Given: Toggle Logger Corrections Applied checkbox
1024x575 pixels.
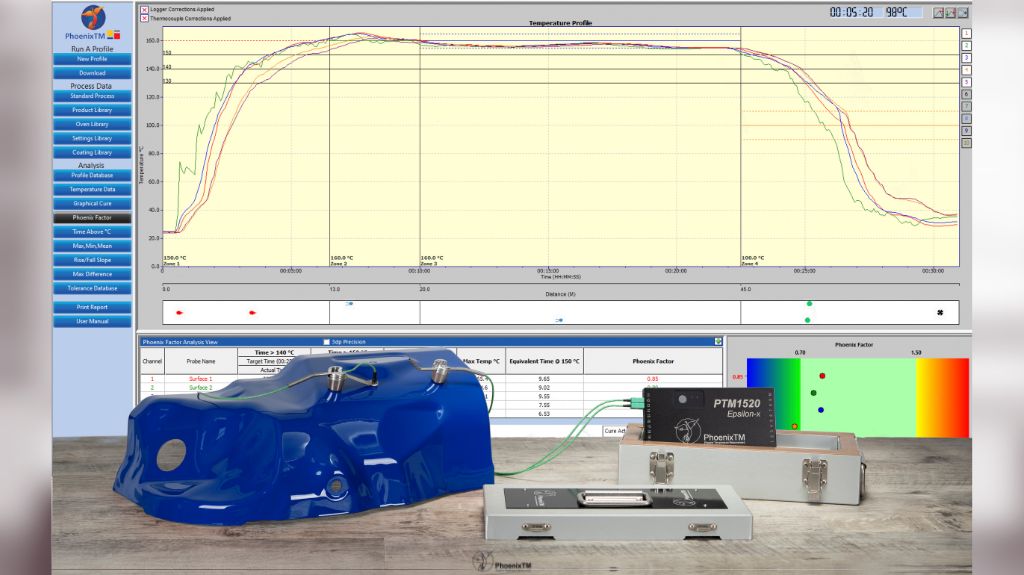Looking at the screenshot, I should [x=144, y=9].
